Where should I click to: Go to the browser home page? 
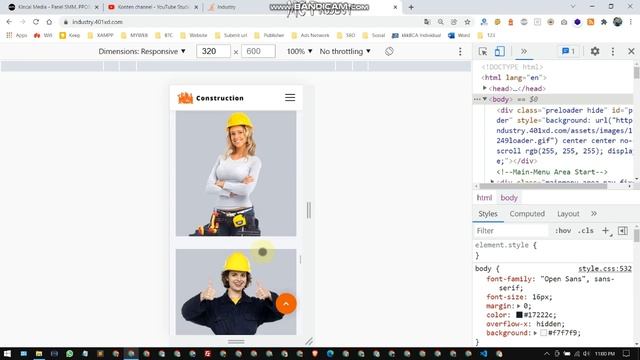coord(49,22)
